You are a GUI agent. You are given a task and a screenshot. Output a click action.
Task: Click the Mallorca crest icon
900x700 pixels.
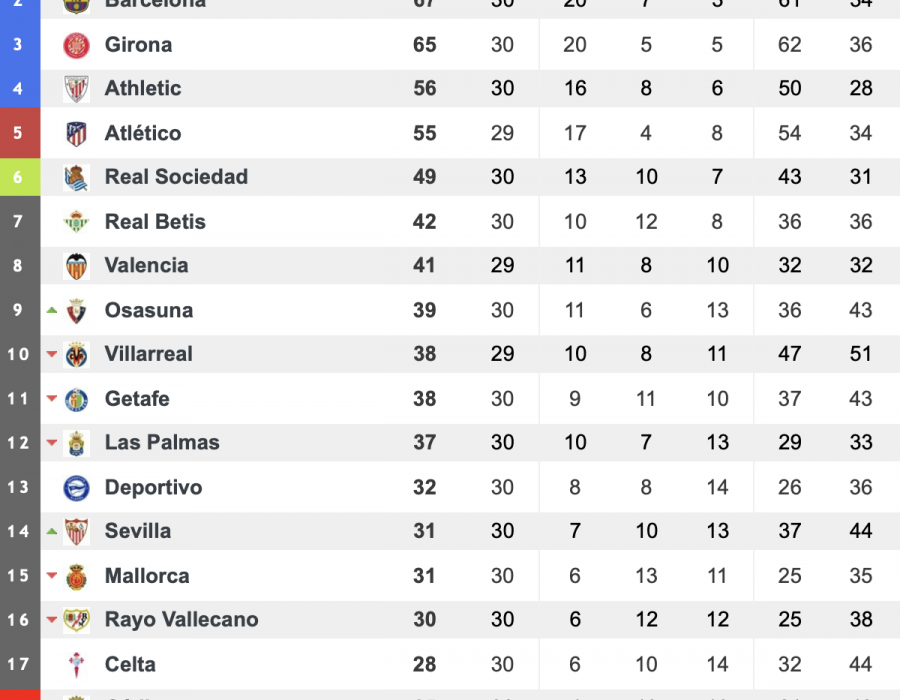(x=76, y=577)
